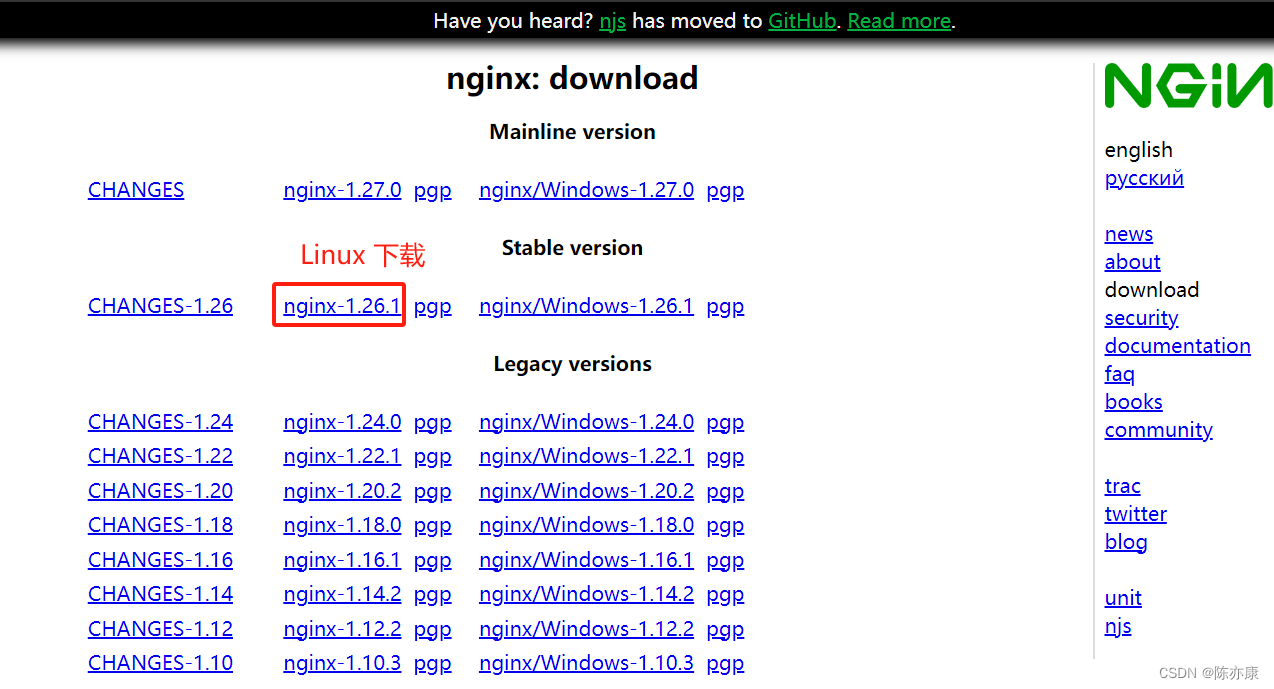Download nginx-1.12.2 source
The width and height of the screenshot is (1274, 689).
[342, 629]
